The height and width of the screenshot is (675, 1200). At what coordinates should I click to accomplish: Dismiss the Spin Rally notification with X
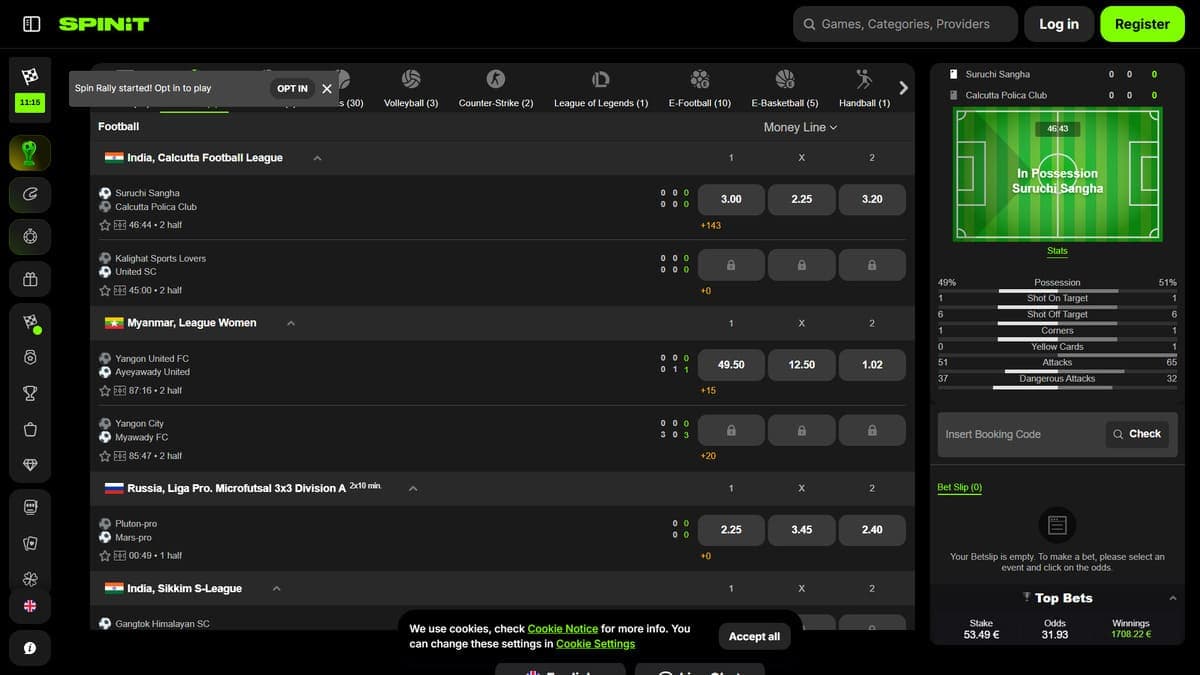pos(327,89)
